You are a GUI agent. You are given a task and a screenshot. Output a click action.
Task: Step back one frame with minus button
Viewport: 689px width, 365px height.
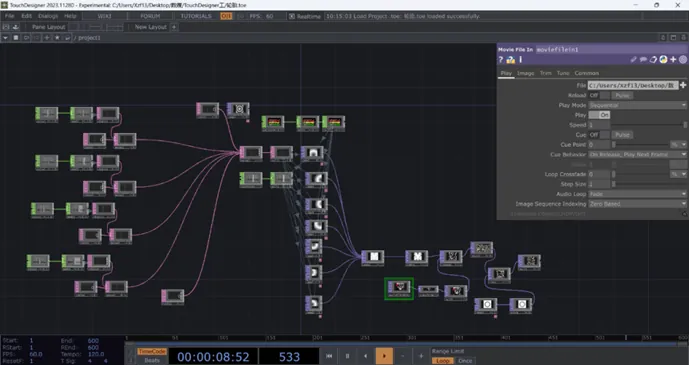403,356
